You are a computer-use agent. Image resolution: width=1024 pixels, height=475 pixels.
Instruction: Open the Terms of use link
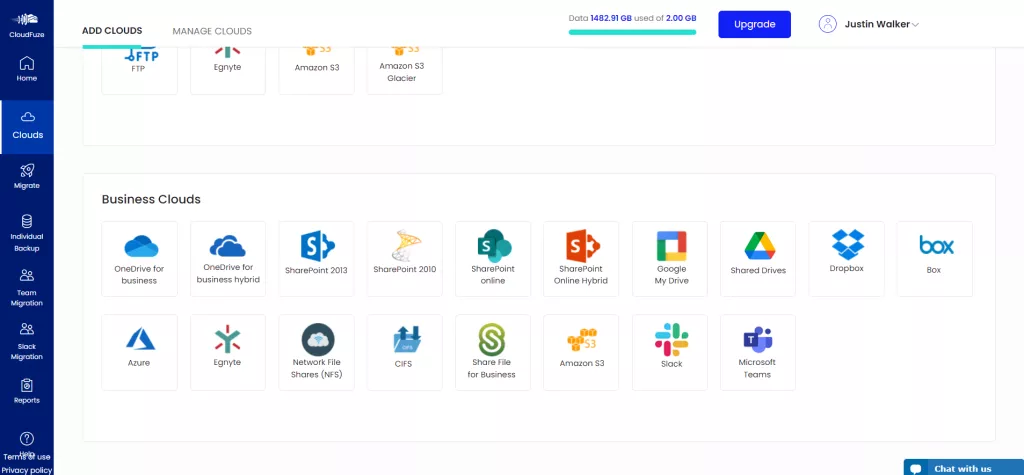click(x=27, y=457)
